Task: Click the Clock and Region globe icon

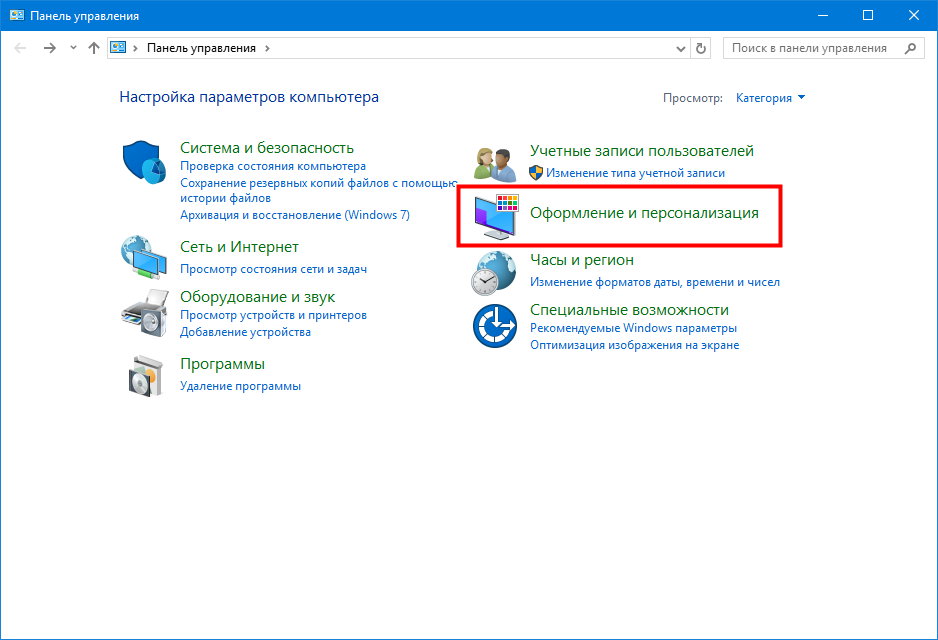Action: click(494, 273)
